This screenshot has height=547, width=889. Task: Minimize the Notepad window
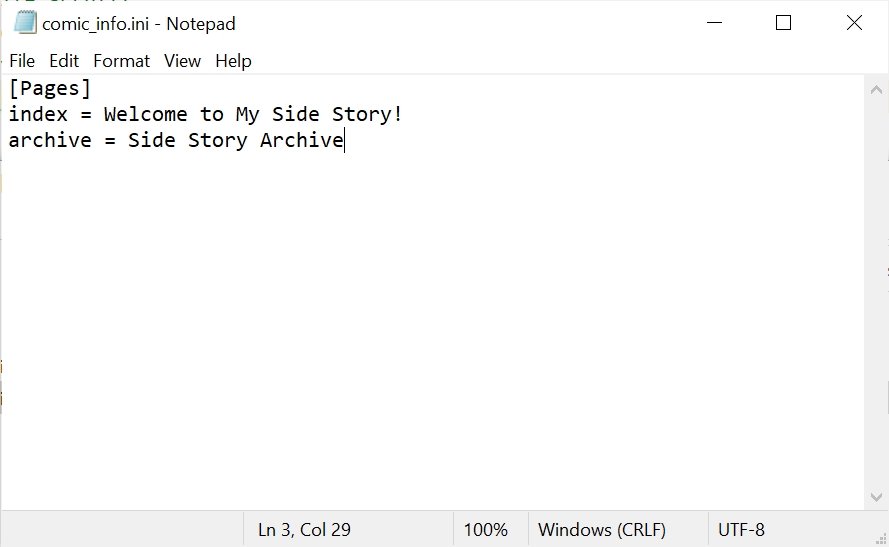714,23
